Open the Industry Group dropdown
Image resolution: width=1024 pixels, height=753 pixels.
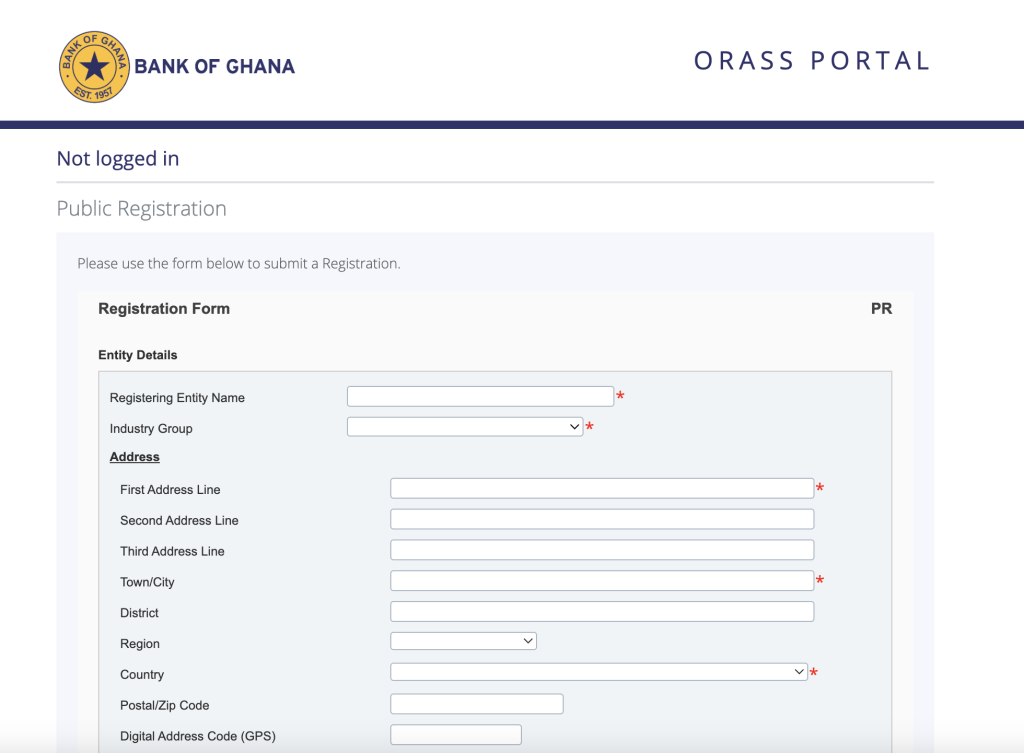tap(465, 428)
